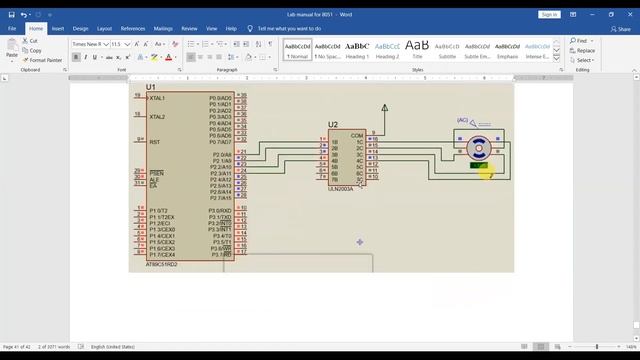The image size is (640, 360).
Task: Switch to Read Mode view
Action: click(x=524, y=347)
